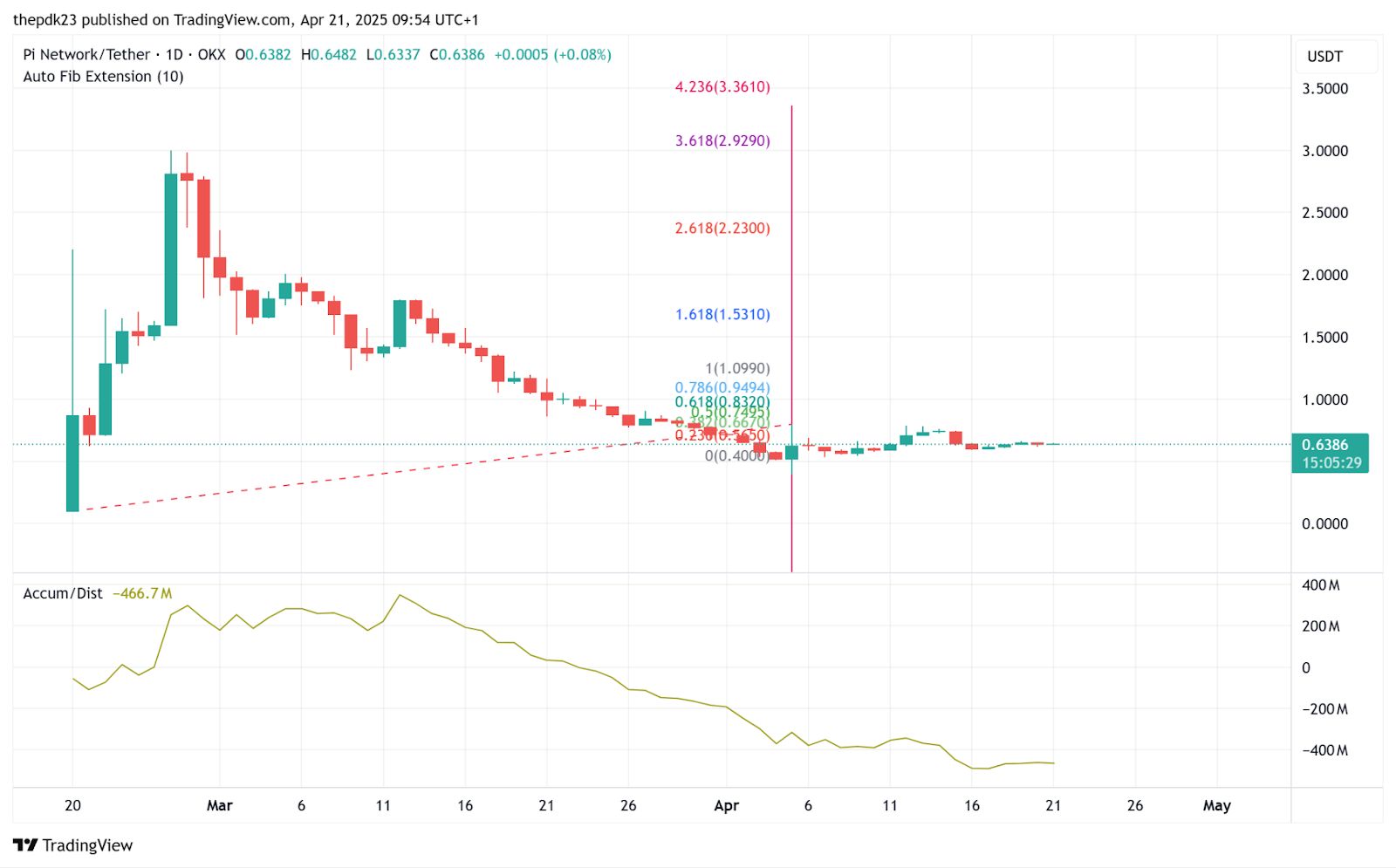Select the 1.618(1.5310) Fib level label
Image resolution: width=1396 pixels, height=868 pixels.
point(722,315)
